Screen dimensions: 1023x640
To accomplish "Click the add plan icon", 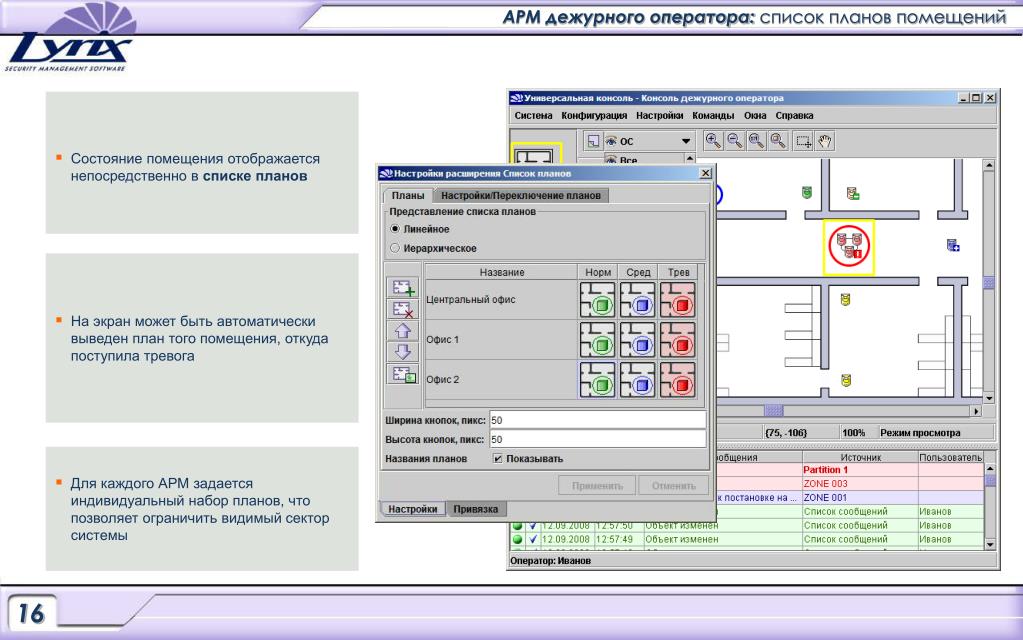I will tap(403, 288).
